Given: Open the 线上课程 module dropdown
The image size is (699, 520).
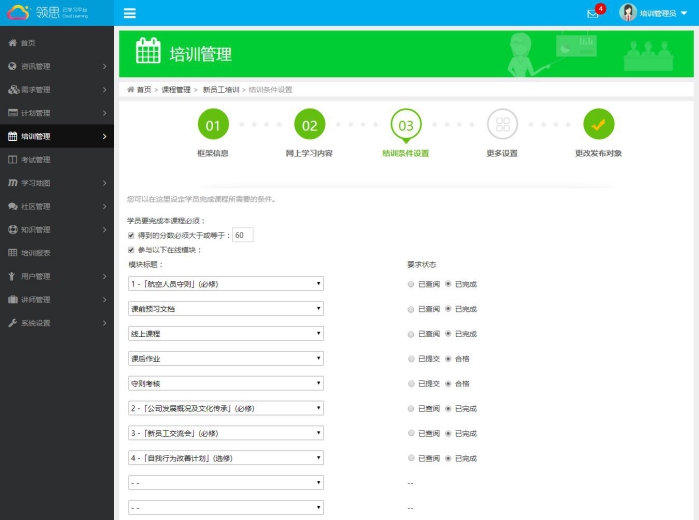Looking at the screenshot, I should pos(226,334).
